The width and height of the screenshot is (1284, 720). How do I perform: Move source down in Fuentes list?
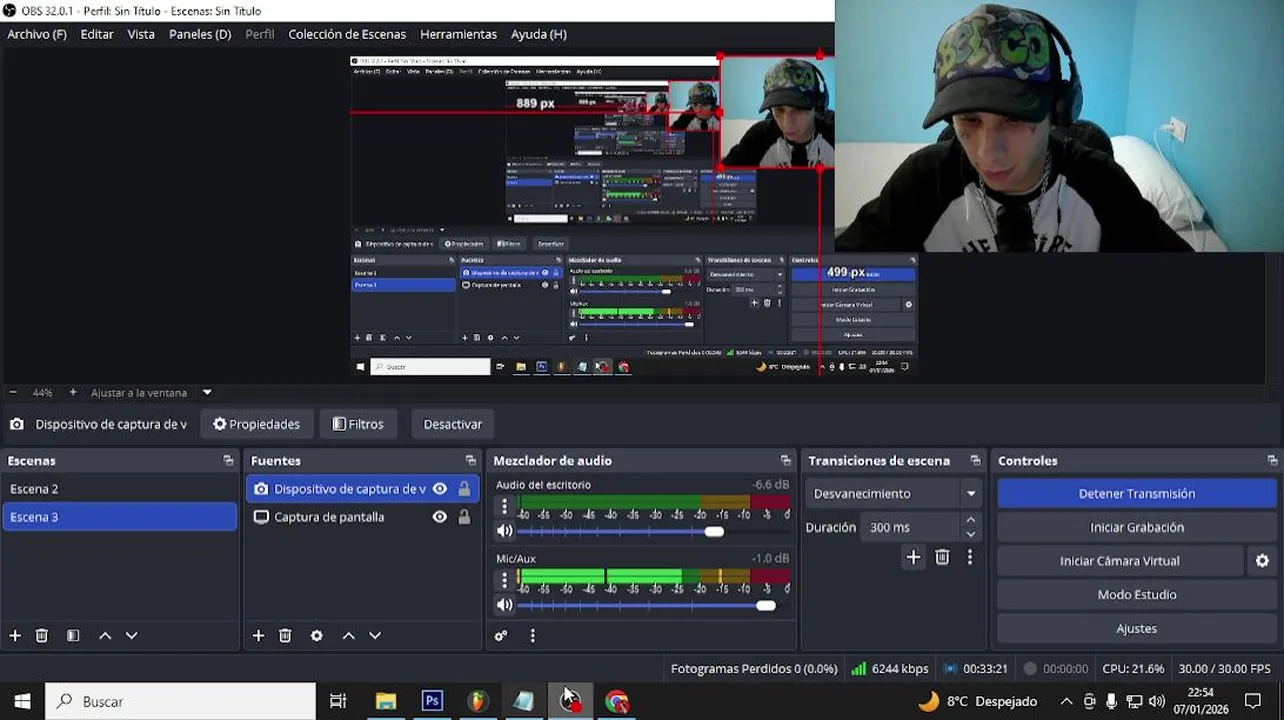coord(375,635)
